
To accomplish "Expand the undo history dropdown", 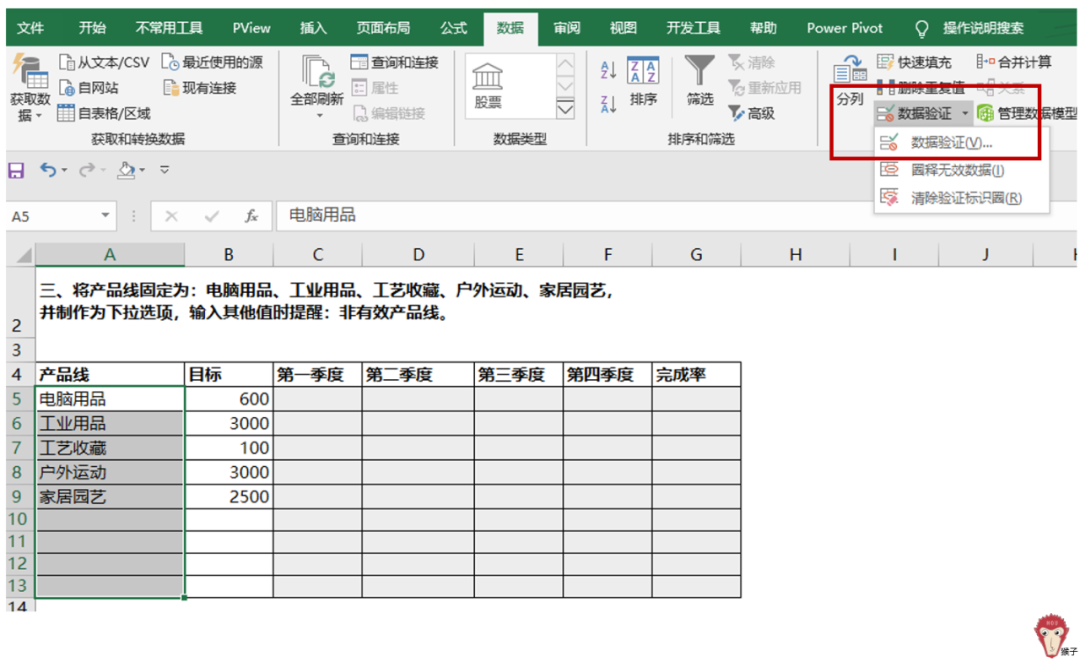I will tap(65, 170).
